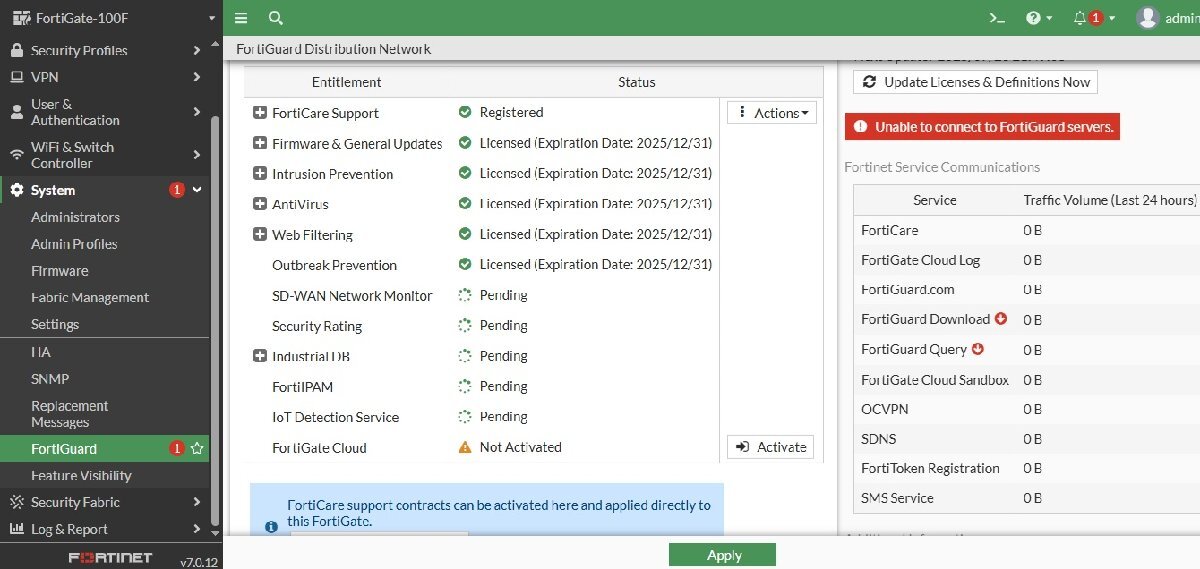The image size is (1200, 569).
Task: Click Update Licenses & Definitions Now
Action: pyautogui.click(x=975, y=82)
